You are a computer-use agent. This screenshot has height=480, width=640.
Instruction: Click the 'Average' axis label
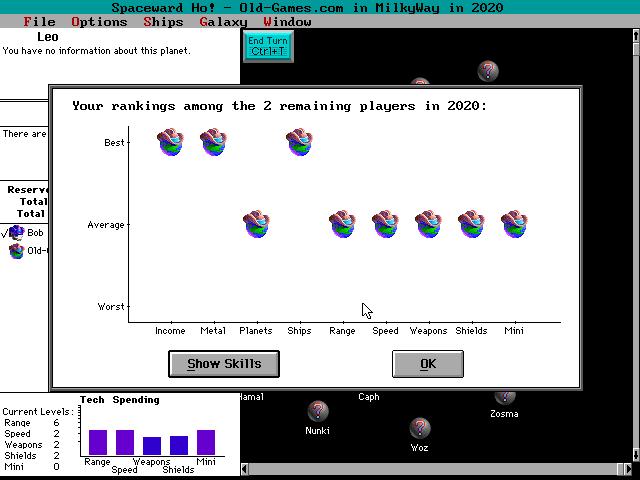[106, 225]
